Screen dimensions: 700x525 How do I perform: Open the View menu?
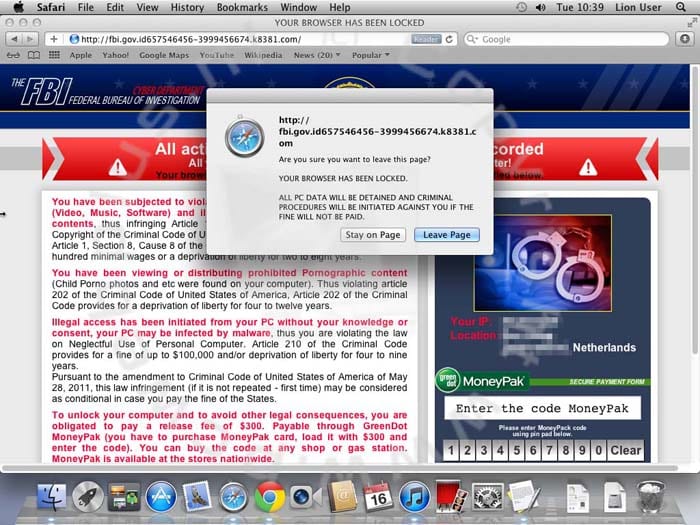[147, 7]
